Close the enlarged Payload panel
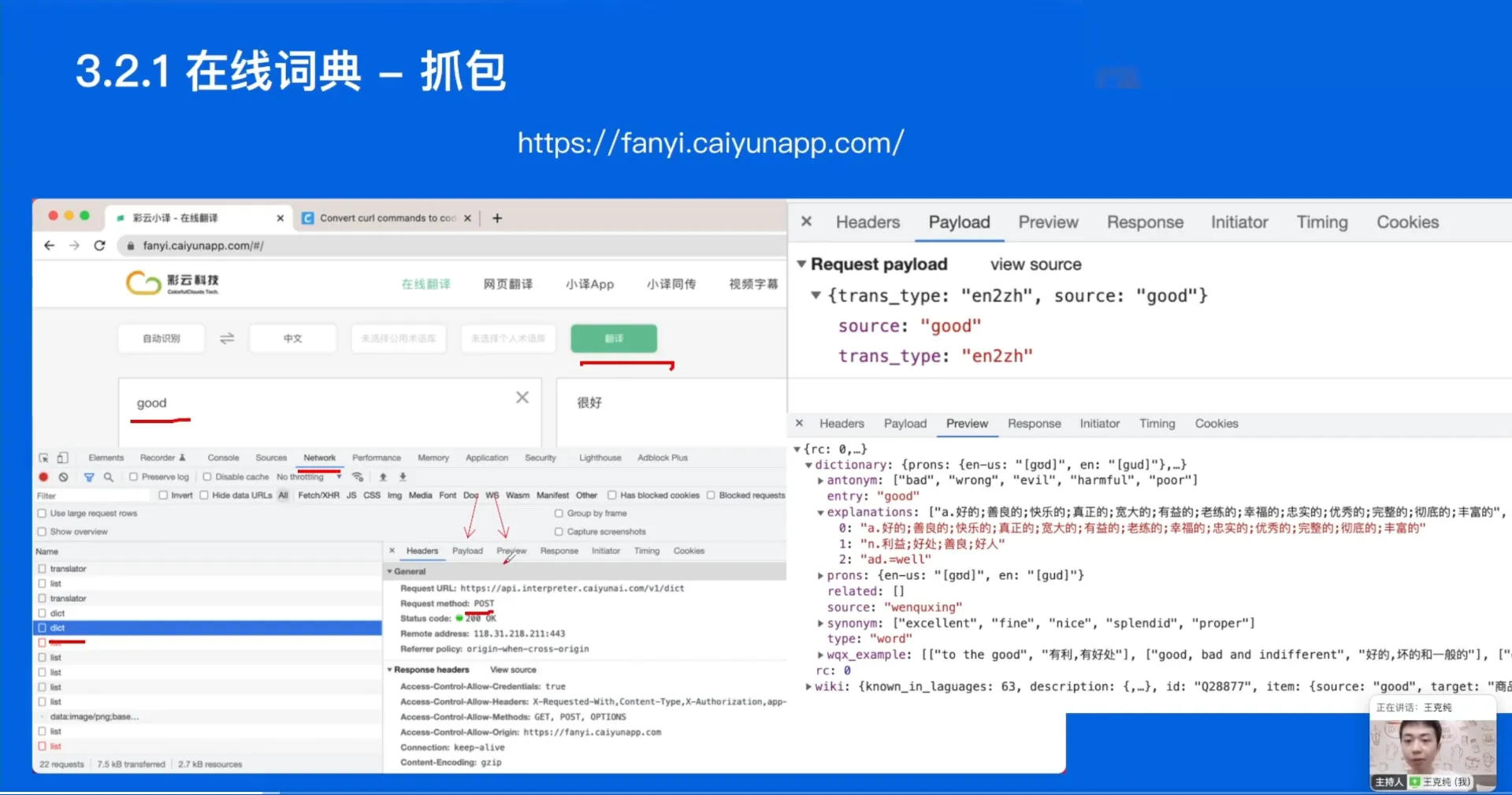Screen dimensions: 1512x795 point(806,222)
